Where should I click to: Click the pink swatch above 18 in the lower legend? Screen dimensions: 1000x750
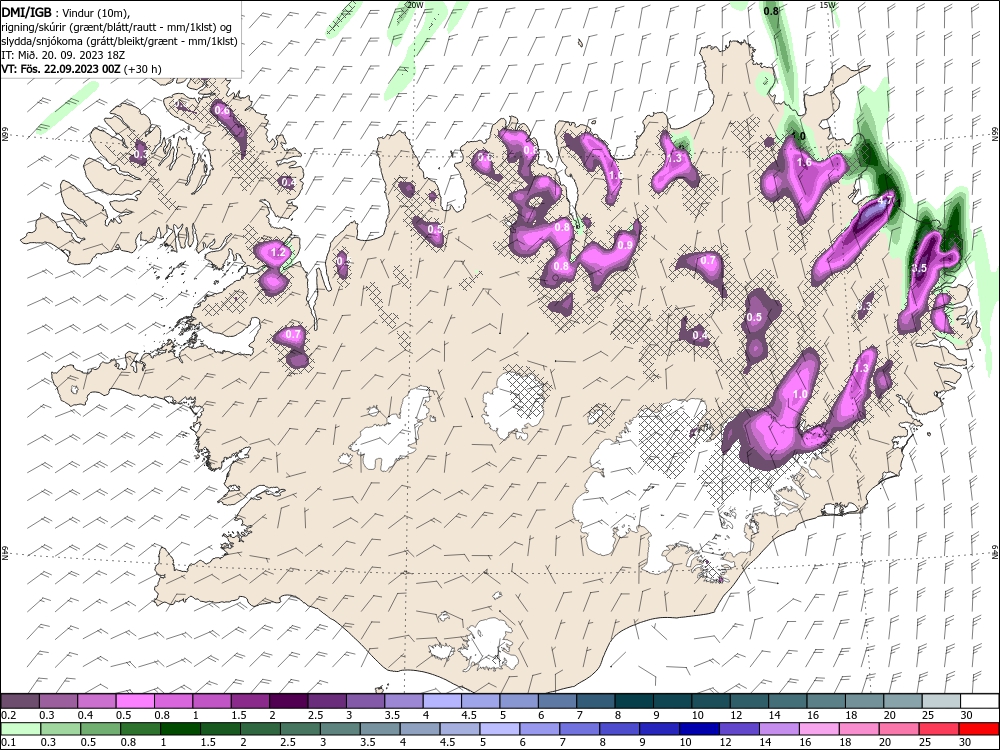click(859, 728)
